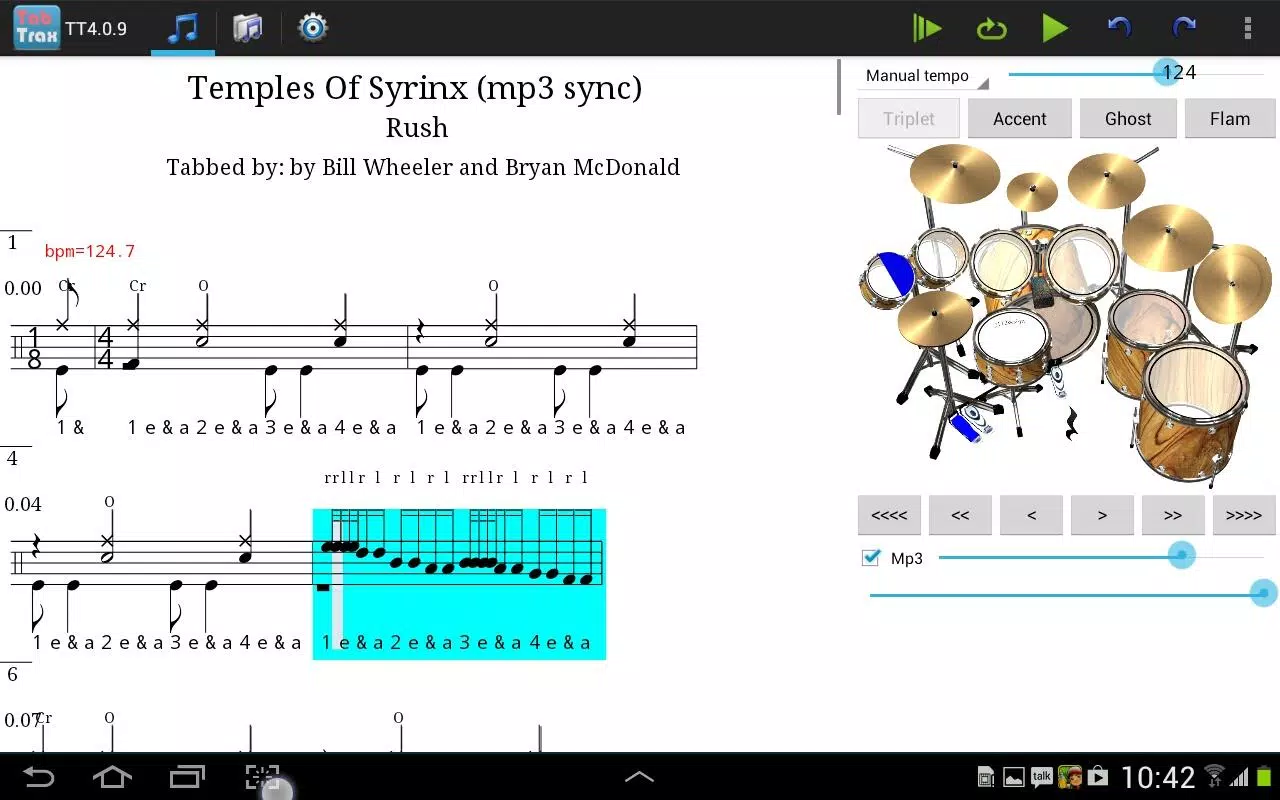Viewport: 1280px width, 800px height.
Task: Check the battery status icon
Action: tap(1265, 777)
